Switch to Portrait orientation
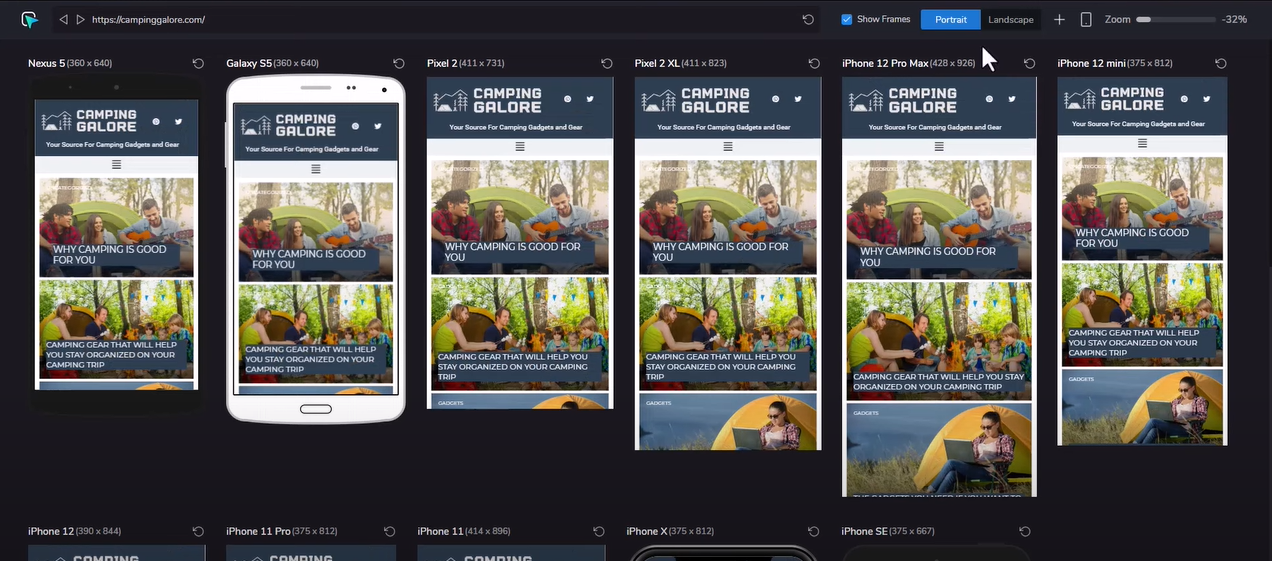The width and height of the screenshot is (1272, 561). click(951, 19)
